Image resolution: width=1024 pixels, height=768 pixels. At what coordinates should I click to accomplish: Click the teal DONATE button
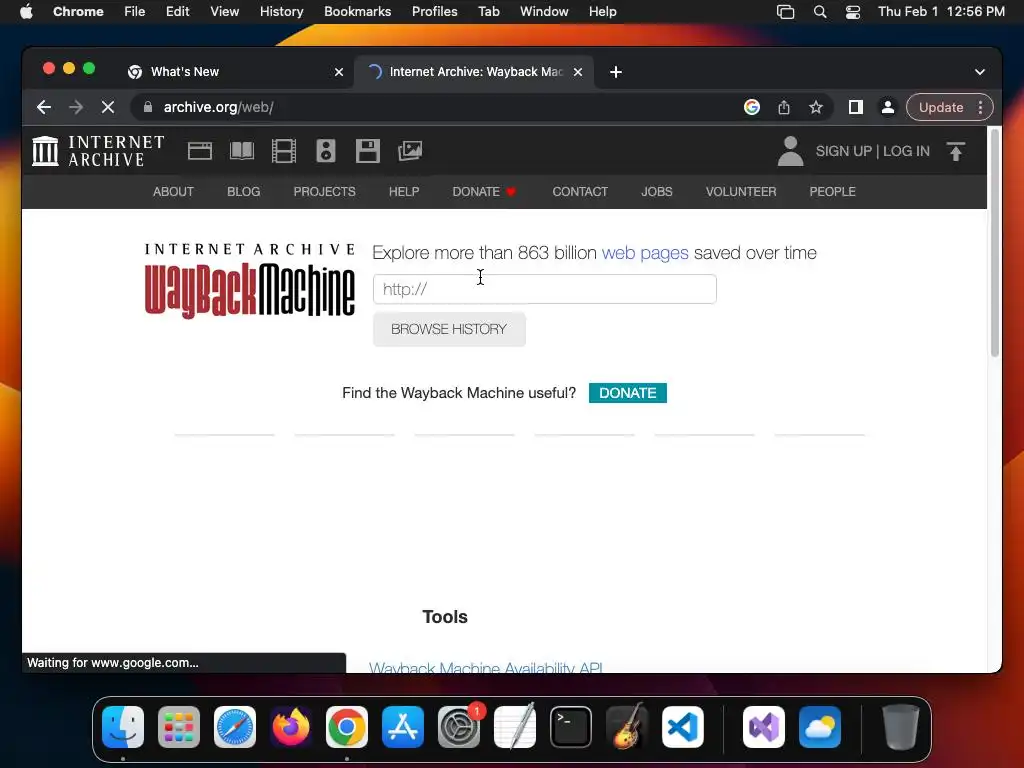point(628,393)
